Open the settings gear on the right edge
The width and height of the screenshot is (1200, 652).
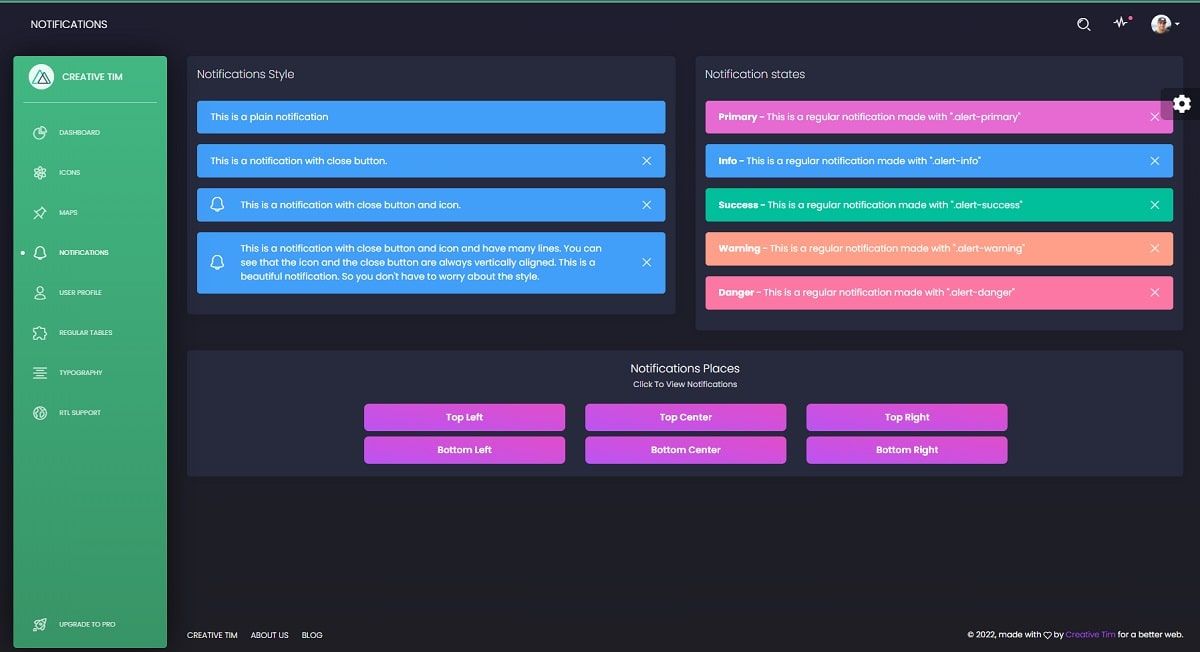[1182, 103]
